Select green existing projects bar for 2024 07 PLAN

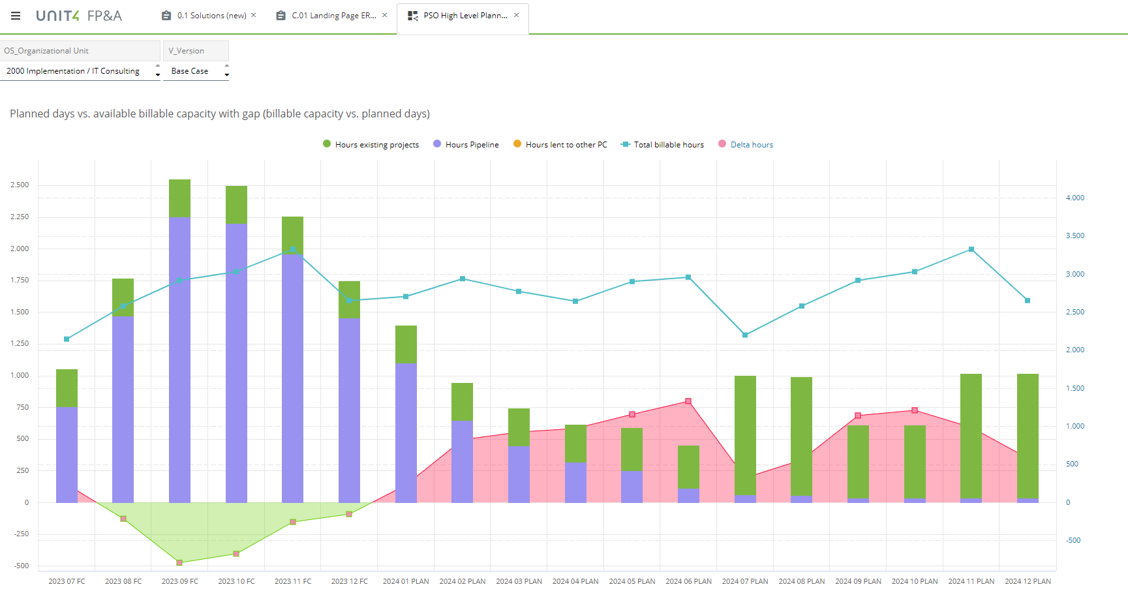point(745,435)
